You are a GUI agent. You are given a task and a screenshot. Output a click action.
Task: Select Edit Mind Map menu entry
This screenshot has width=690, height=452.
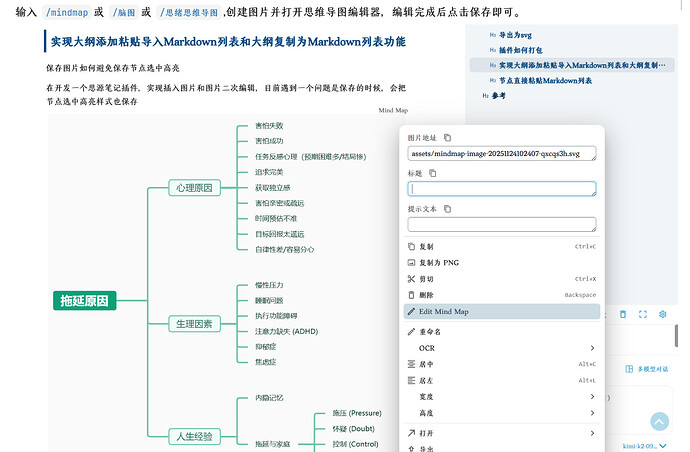click(502, 311)
